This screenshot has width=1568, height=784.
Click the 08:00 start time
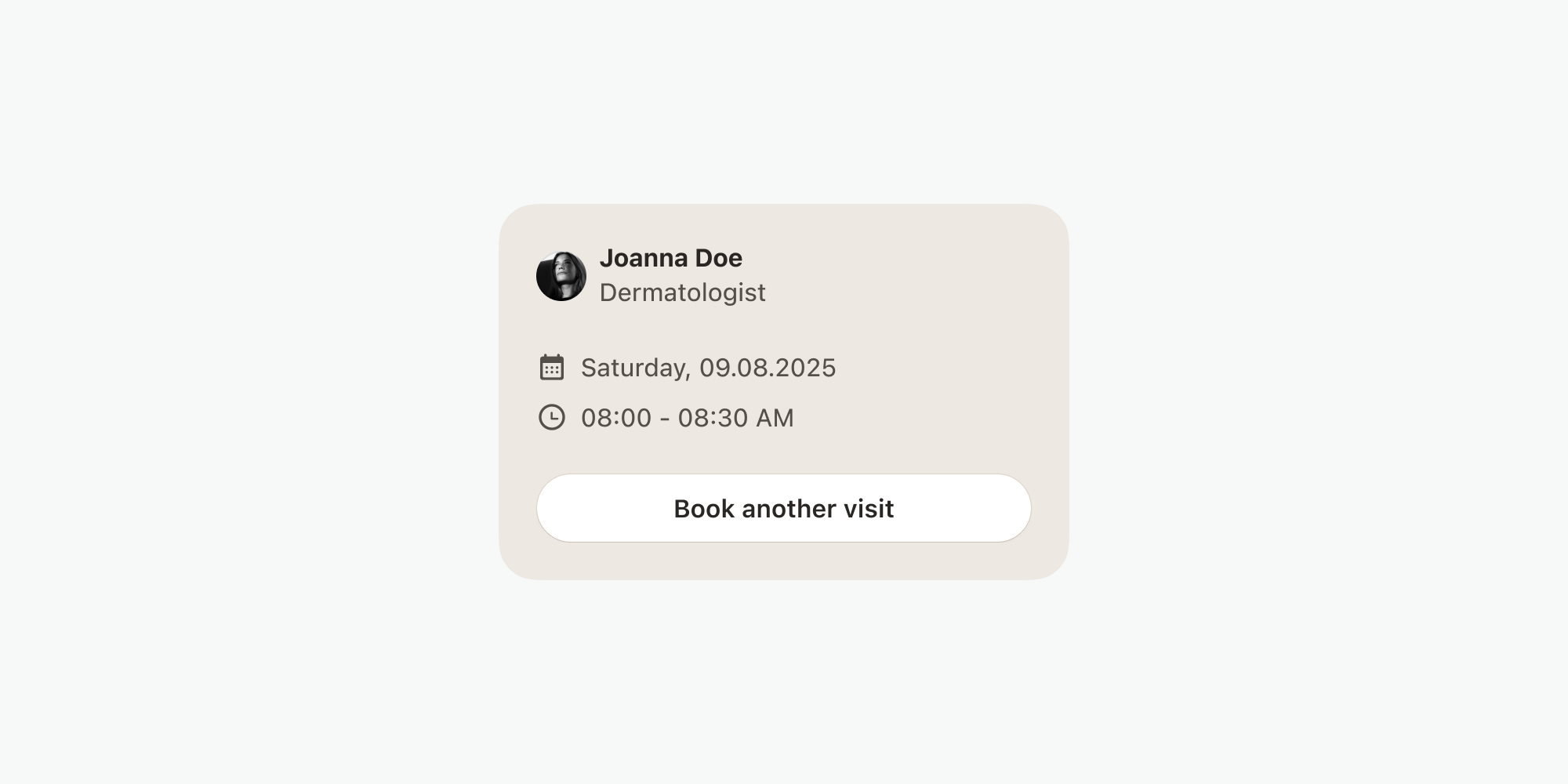(616, 418)
